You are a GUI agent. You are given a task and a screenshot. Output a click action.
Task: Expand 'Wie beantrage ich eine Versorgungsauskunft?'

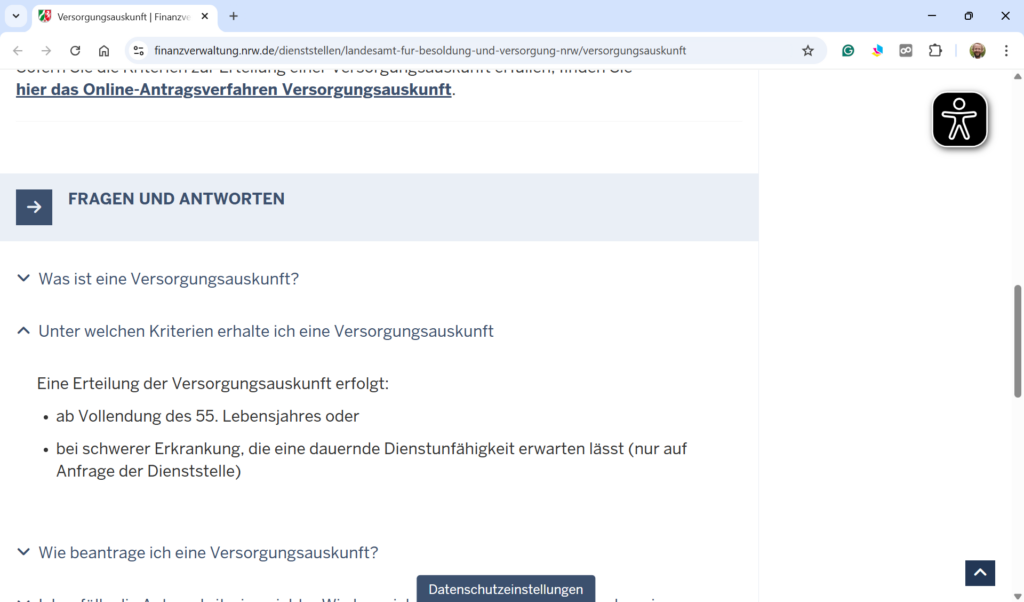tap(208, 552)
